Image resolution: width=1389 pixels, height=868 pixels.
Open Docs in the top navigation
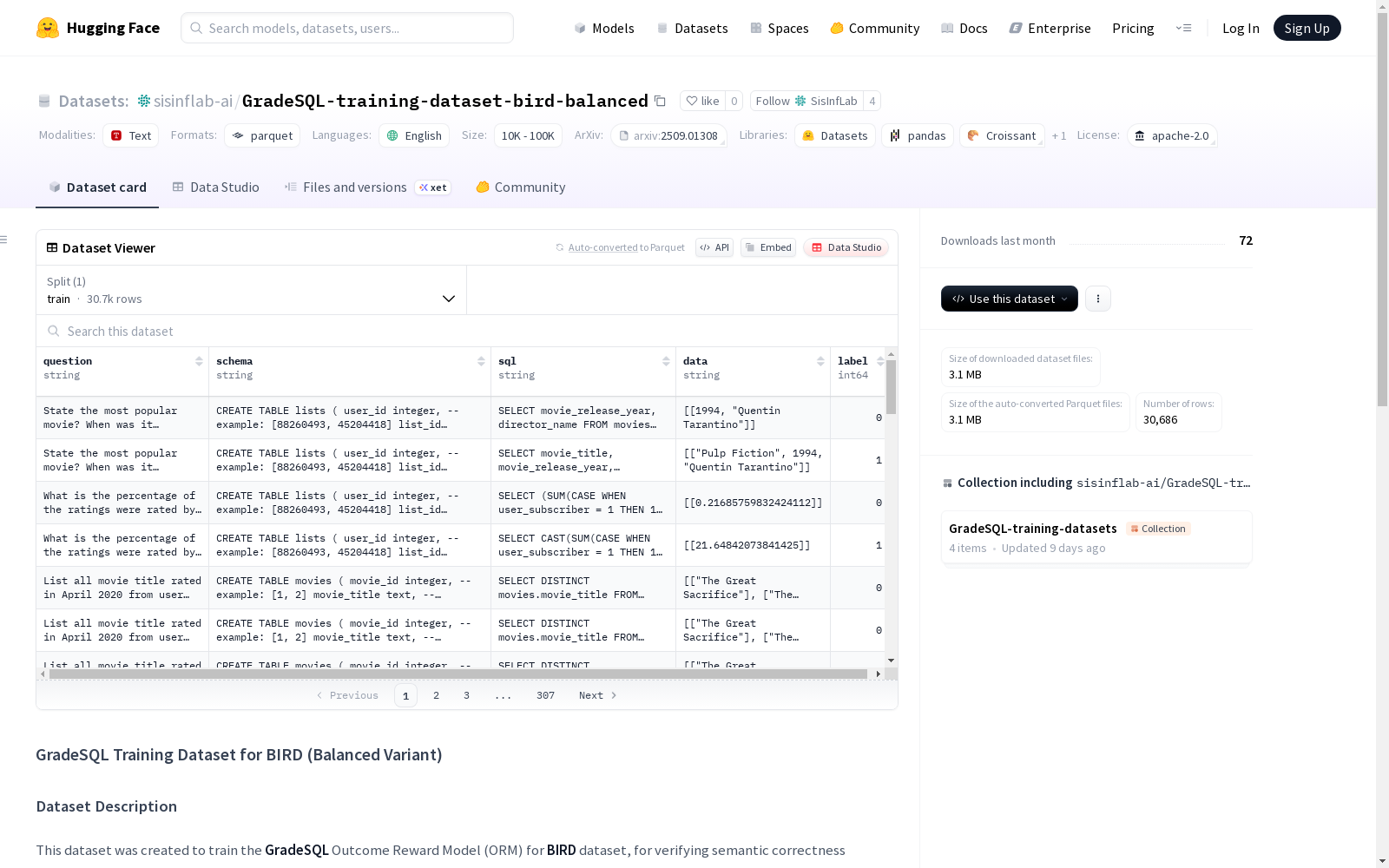point(964,28)
